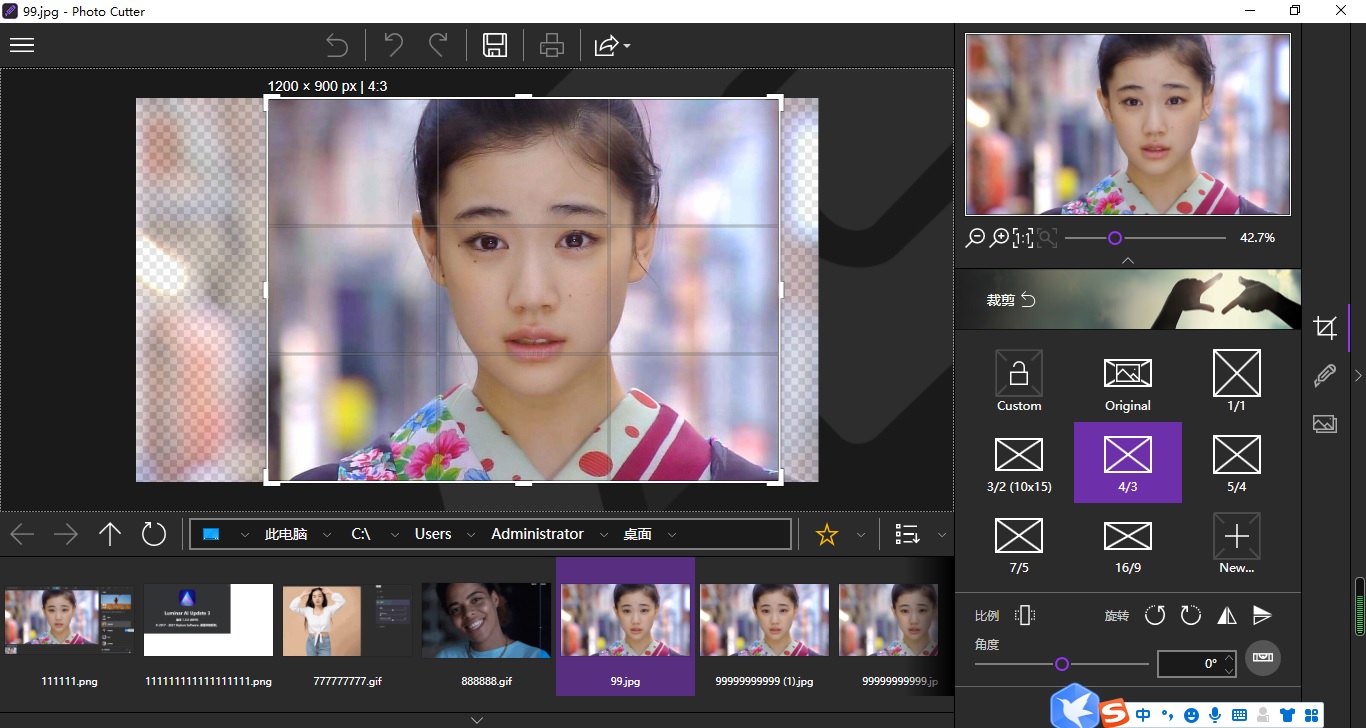Toggle Chinese input mode 中 button
Screen dimensions: 1366x728
coord(1143,714)
